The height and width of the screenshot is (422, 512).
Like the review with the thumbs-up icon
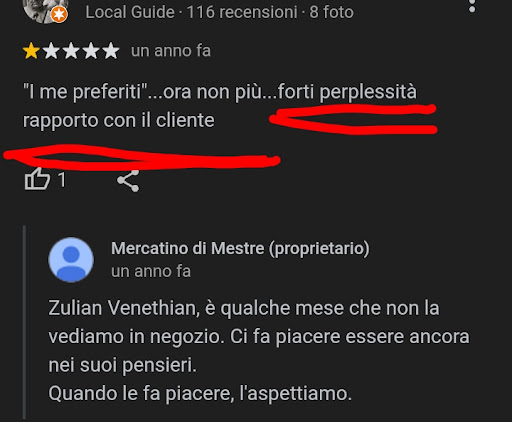tap(37, 179)
